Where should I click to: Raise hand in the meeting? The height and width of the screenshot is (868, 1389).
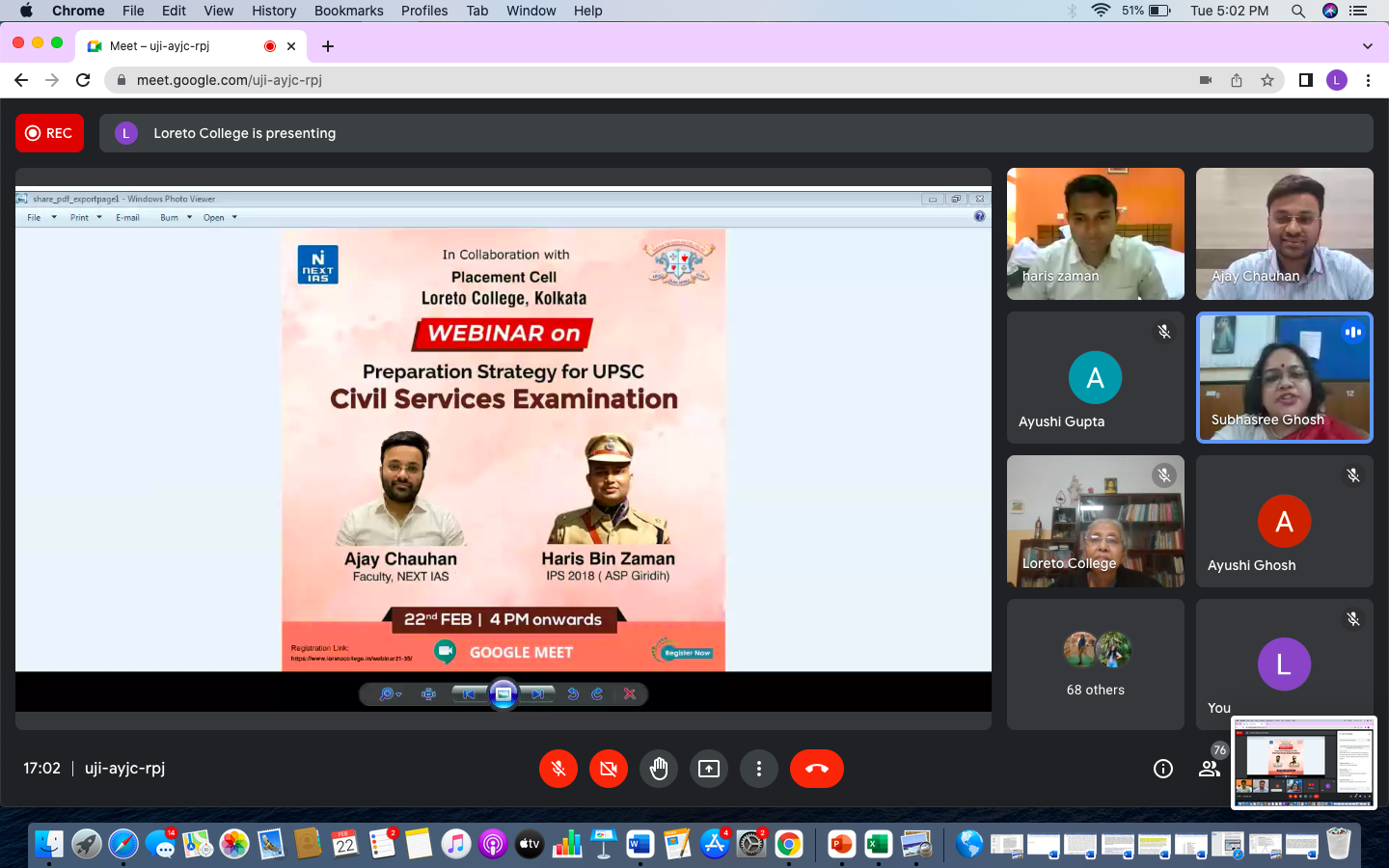click(x=659, y=769)
